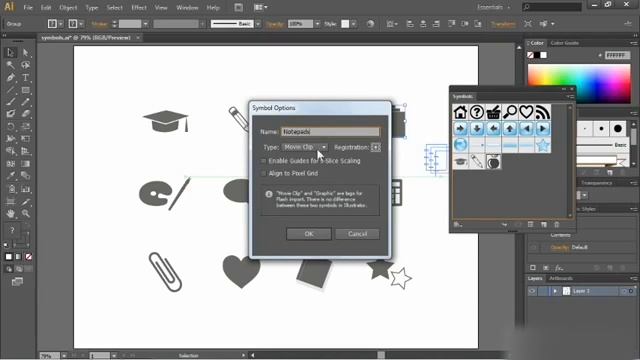This screenshot has height=360, width=640.
Task: Open the arrange documents dropdown
Action: coord(260,7)
